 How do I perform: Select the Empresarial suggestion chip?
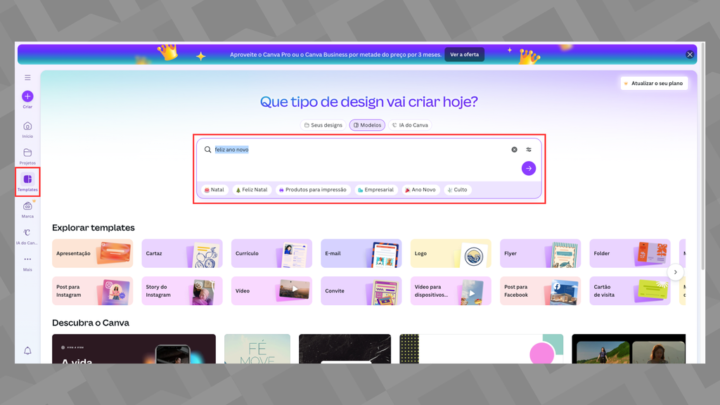tap(376, 190)
